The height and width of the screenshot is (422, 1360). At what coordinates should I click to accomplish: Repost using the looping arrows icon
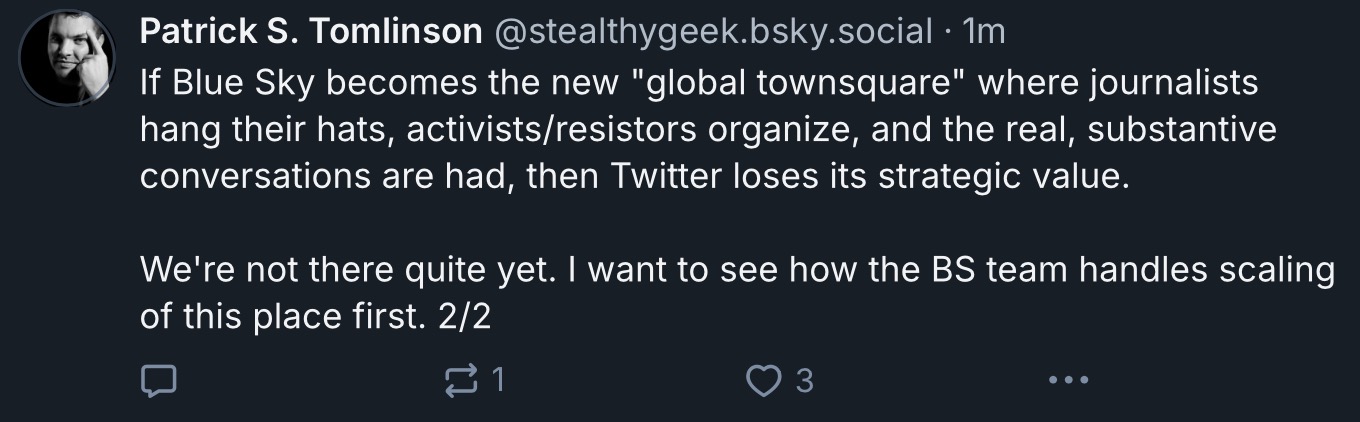point(462,380)
